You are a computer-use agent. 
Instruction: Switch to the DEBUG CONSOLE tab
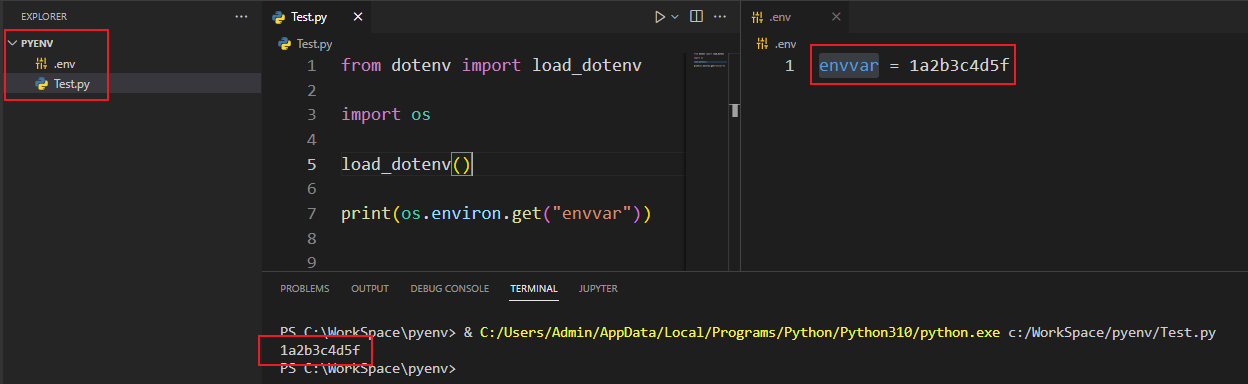point(450,289)
